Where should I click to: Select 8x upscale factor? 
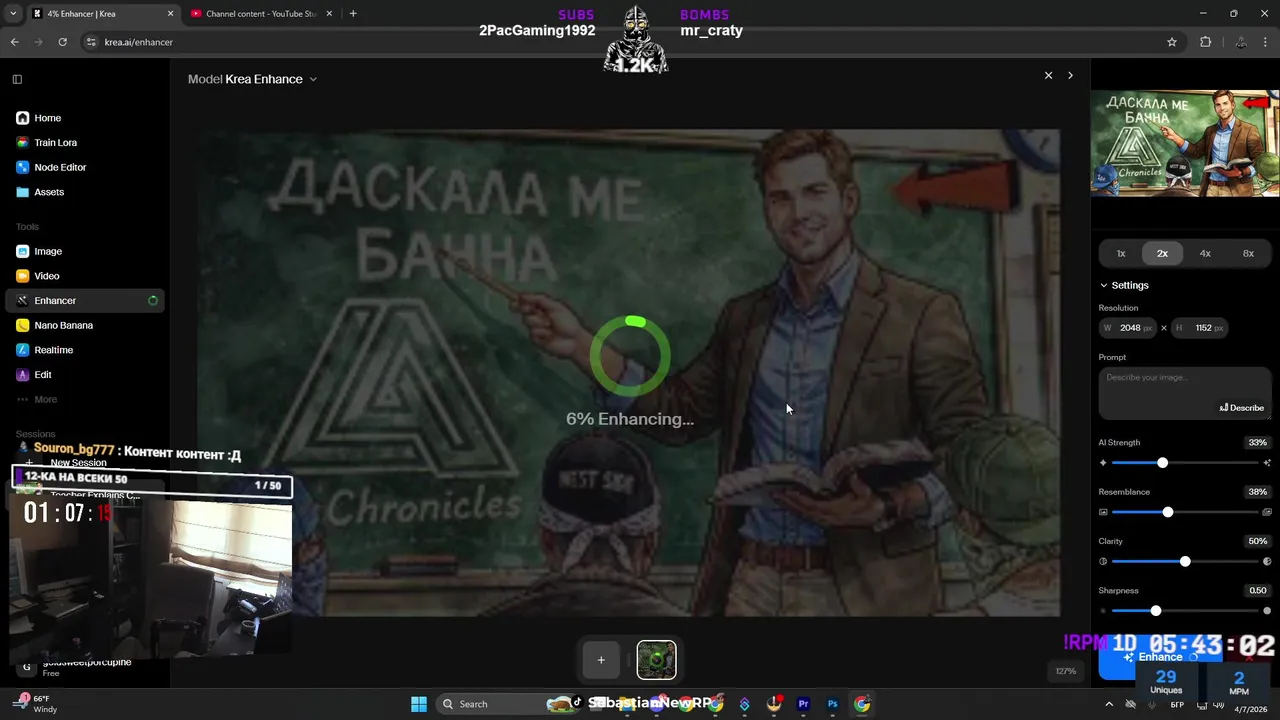[1248, 254]
